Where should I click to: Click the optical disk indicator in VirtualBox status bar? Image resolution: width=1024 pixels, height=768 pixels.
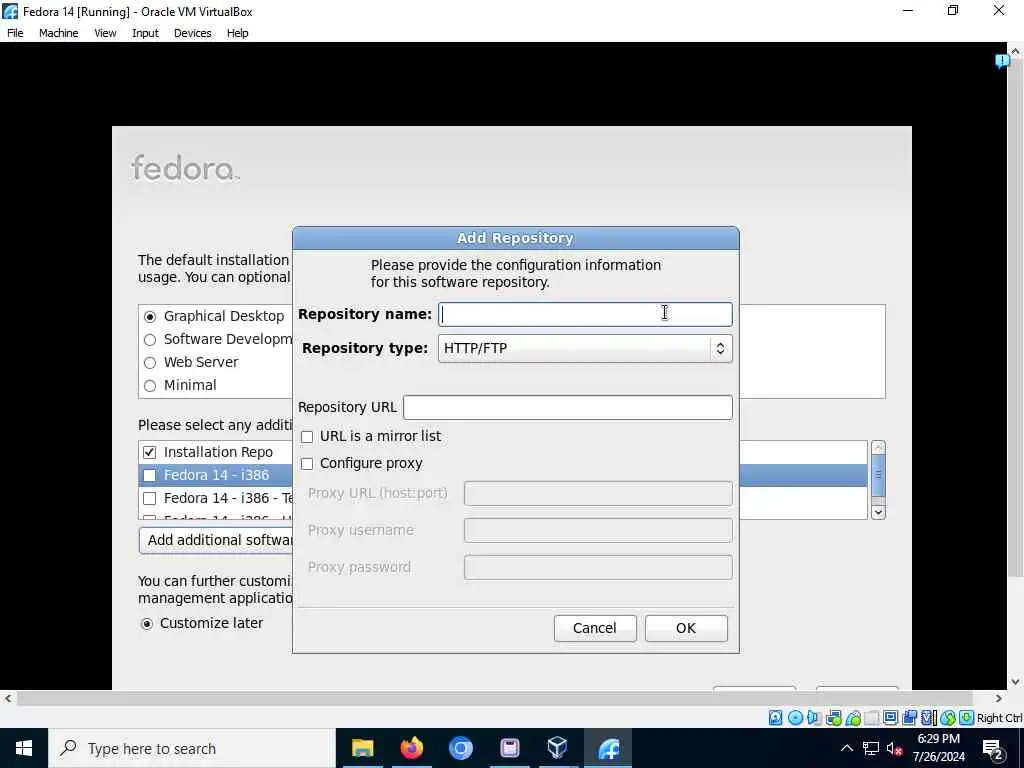(795, 718)
